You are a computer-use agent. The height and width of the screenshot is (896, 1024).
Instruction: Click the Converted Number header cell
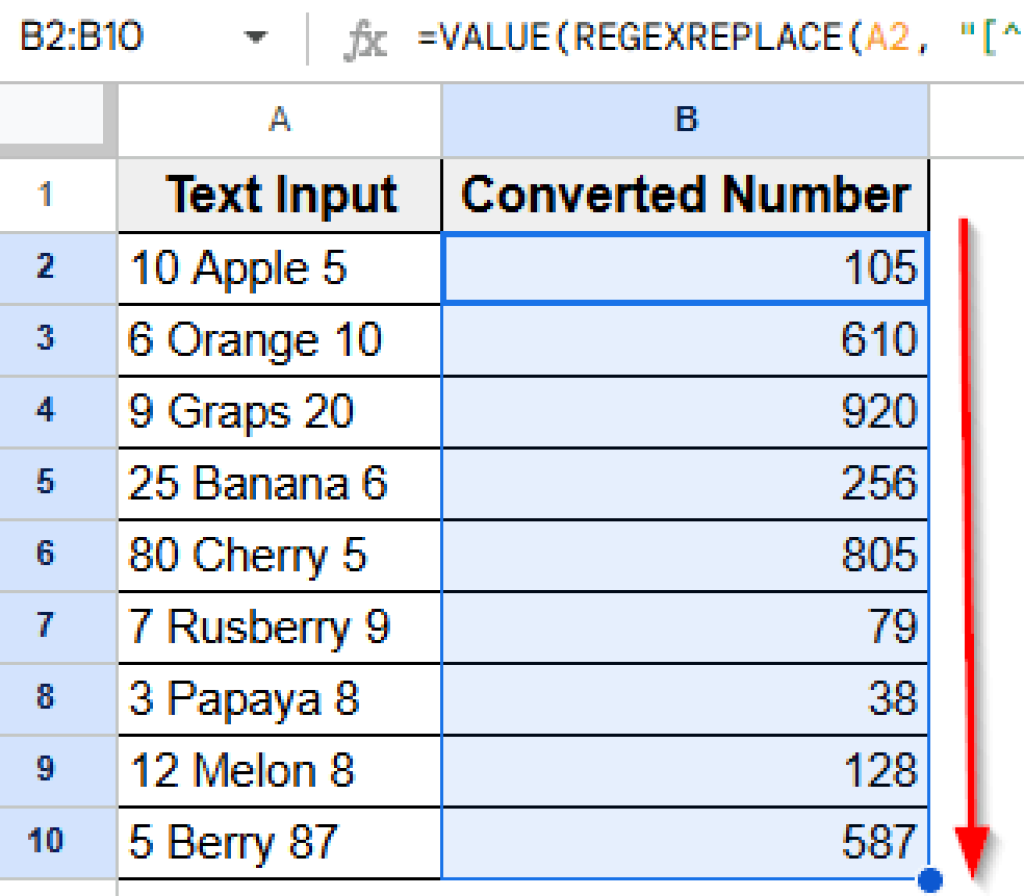coord(685,196)
